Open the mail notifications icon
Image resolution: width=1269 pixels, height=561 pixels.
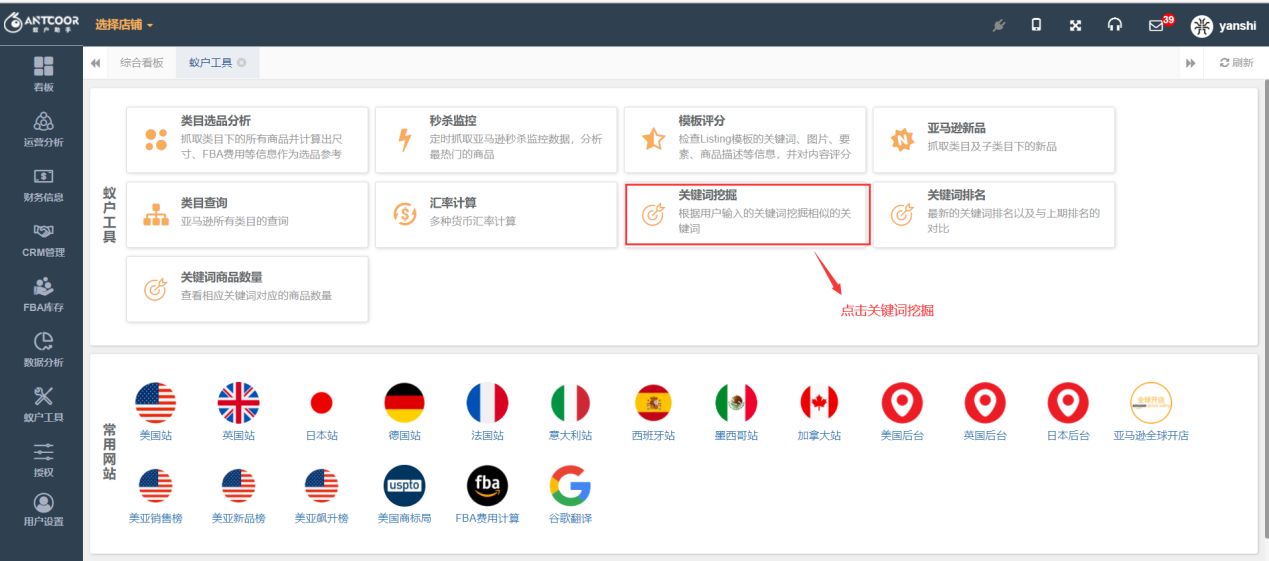tap(1156, 25)
